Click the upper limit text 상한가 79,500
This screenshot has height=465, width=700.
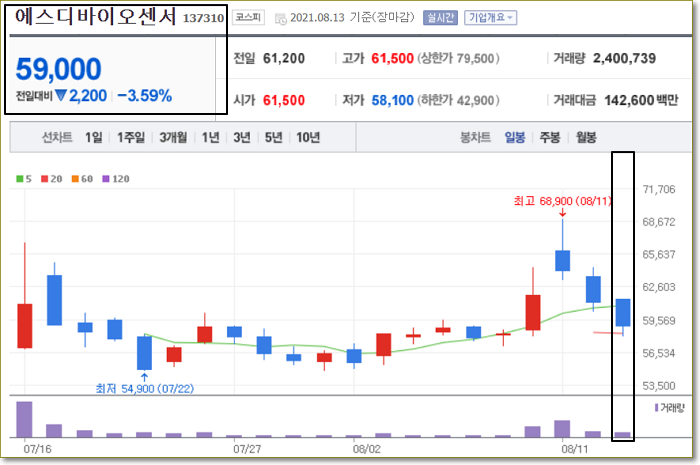pos(458,58)
